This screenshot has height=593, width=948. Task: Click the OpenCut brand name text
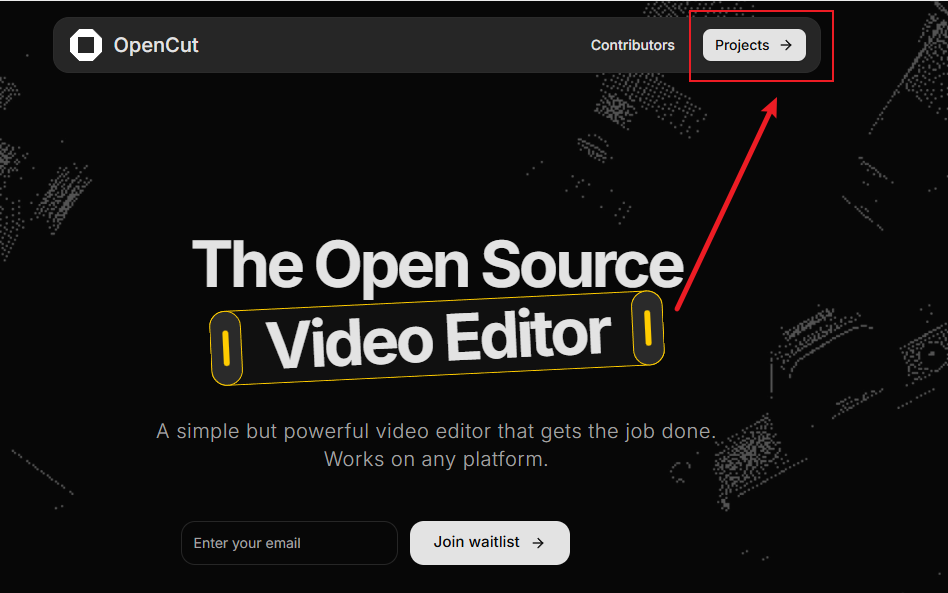pos(156,45)
